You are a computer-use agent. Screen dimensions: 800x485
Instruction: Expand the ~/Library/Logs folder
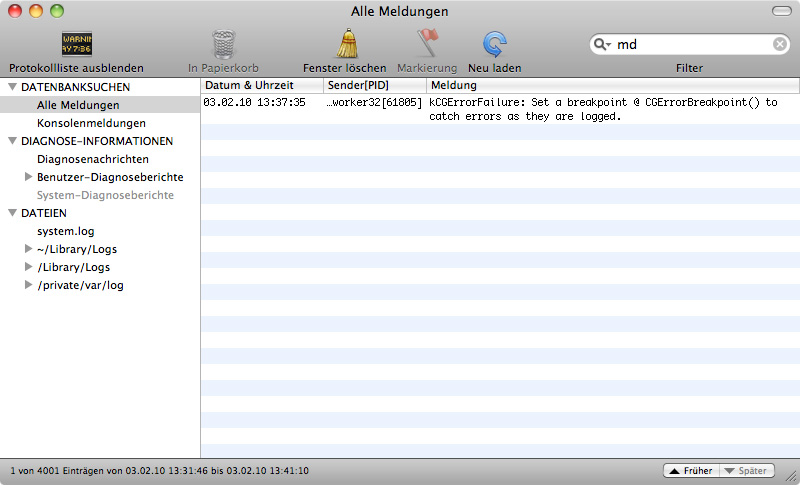(29, 248)
